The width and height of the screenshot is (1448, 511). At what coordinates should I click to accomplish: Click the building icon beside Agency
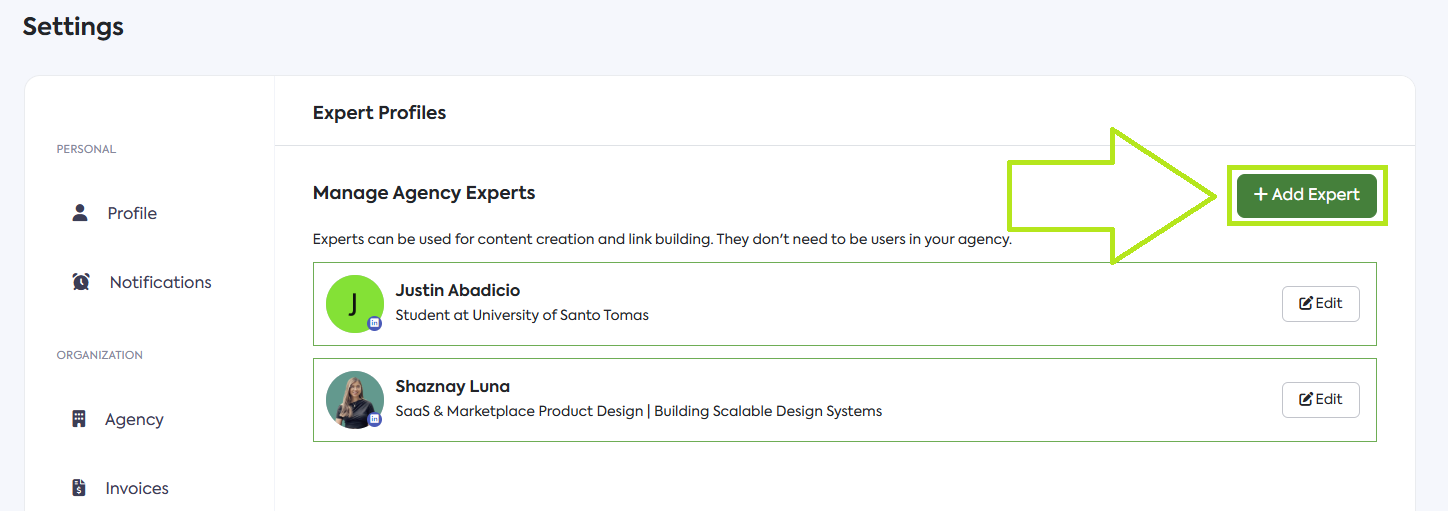click(79, 419)
